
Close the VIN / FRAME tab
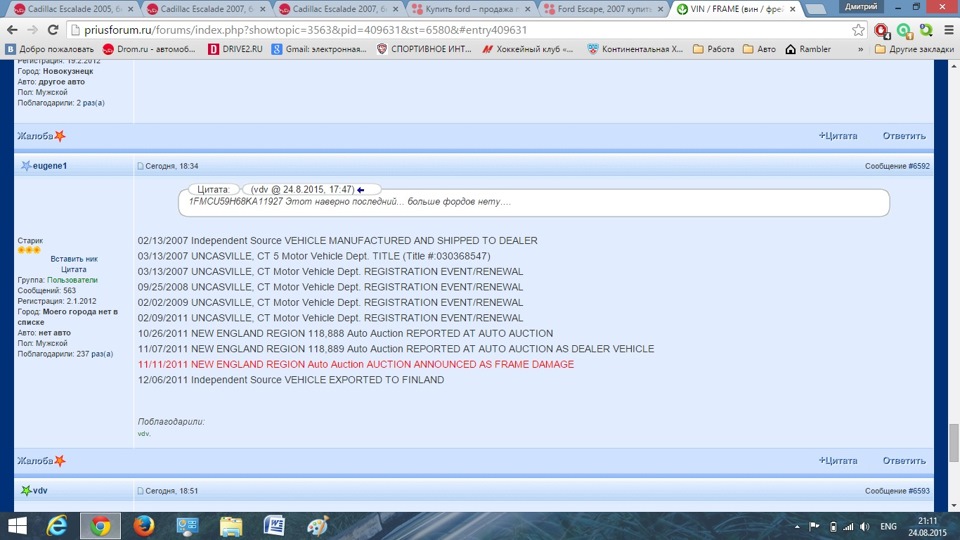[x=793, y=9]
